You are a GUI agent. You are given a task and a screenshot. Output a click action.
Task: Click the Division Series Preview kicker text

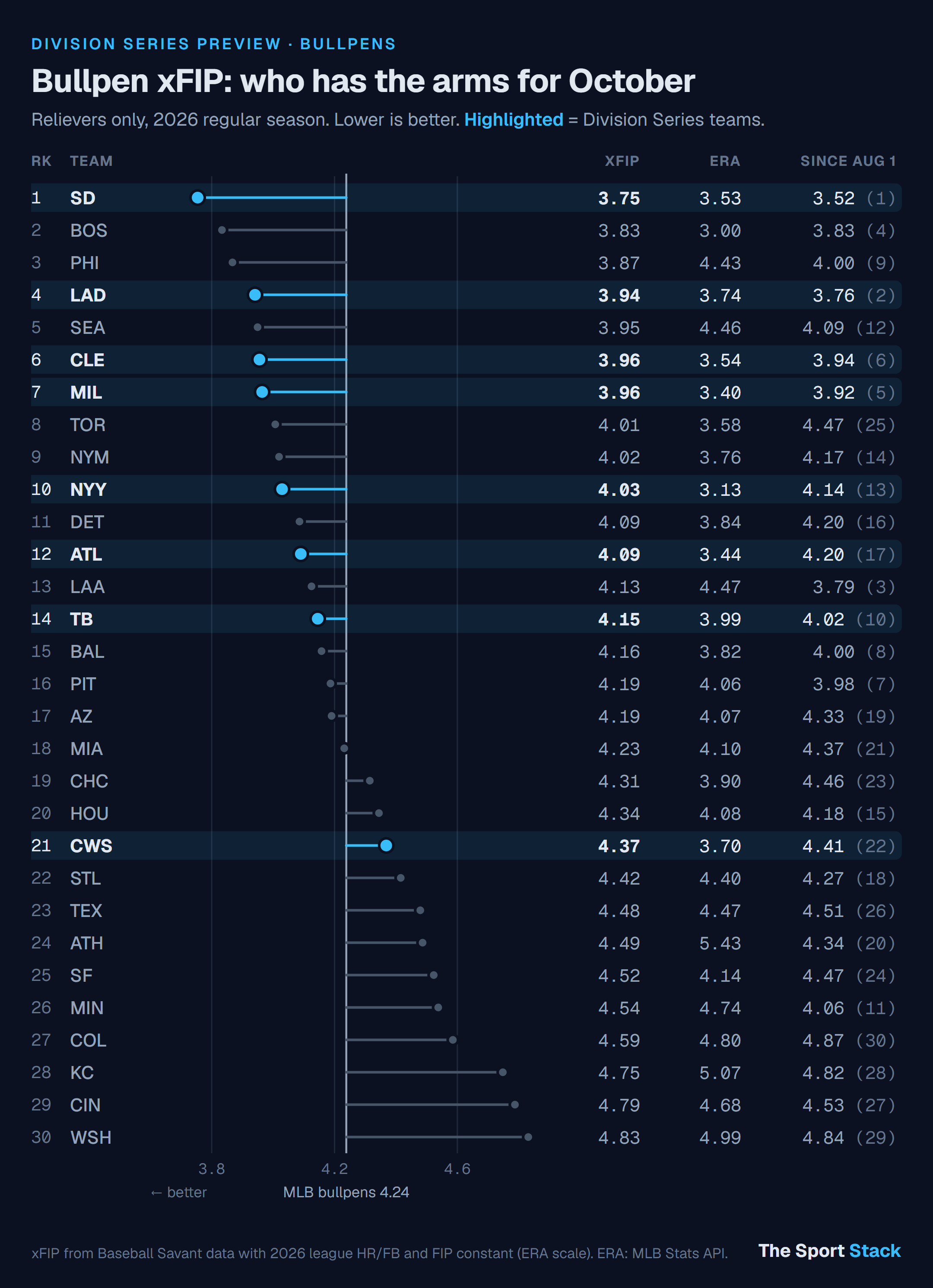(x=213, y=44)
